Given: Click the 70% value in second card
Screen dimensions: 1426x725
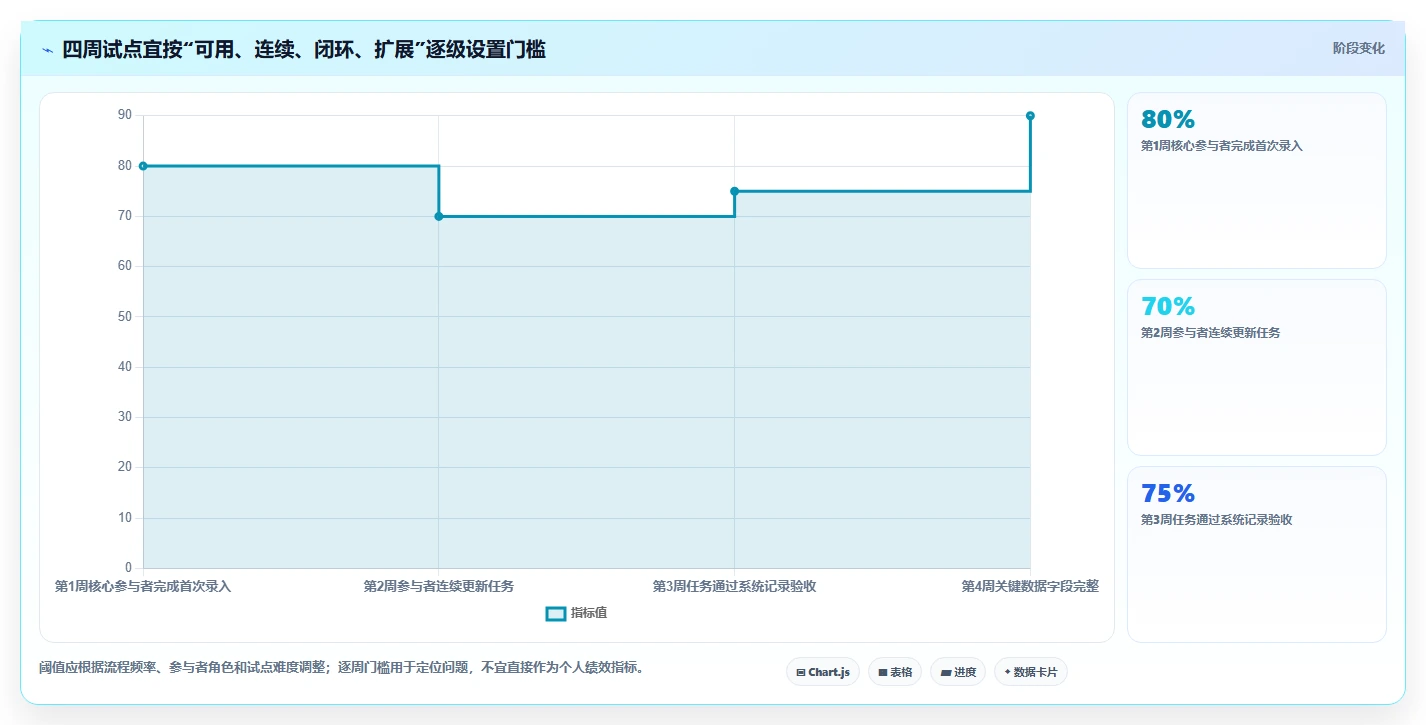Looking at the screenshot, I should 1168,307.
